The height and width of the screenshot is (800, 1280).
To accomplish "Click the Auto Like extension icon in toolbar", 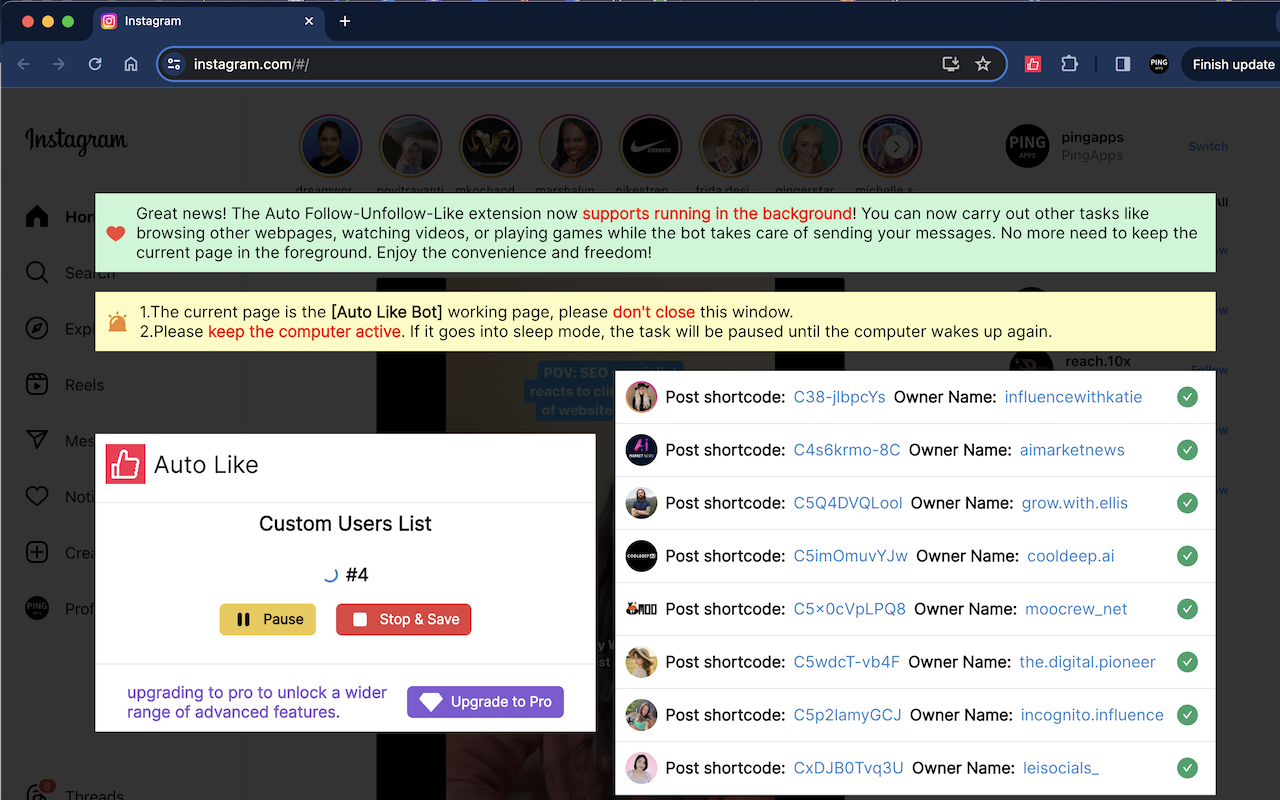I will click(1033, 64).
